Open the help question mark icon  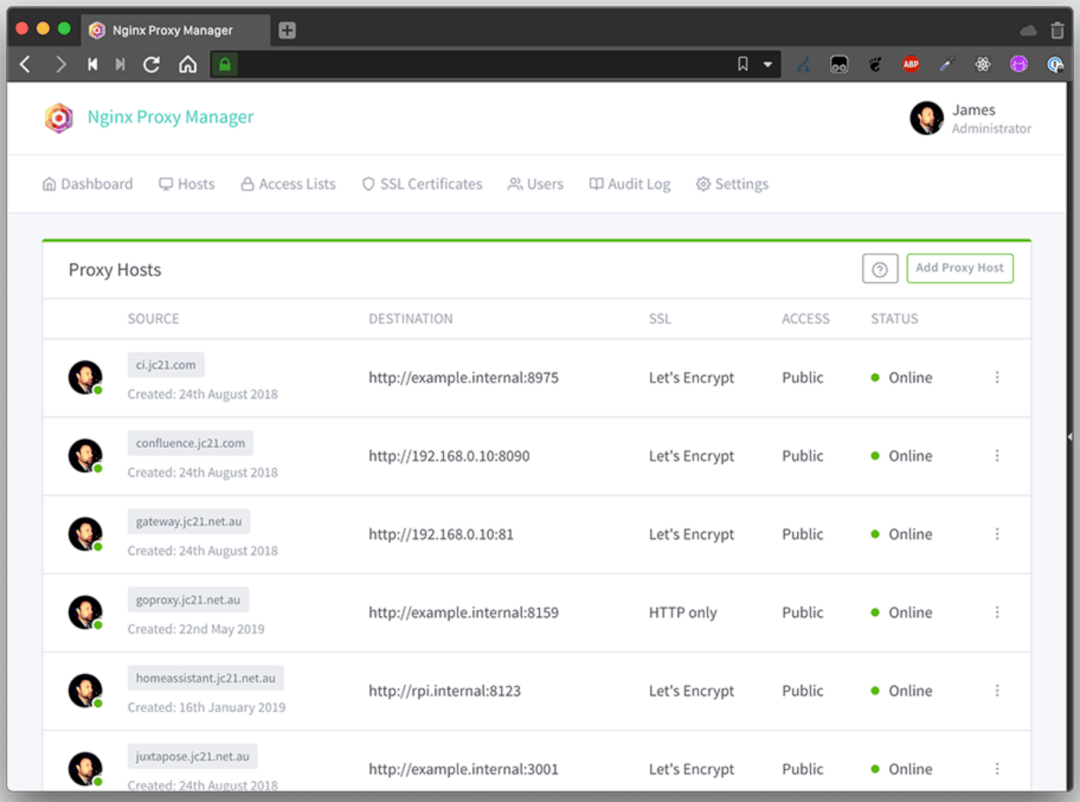(880, 269)
